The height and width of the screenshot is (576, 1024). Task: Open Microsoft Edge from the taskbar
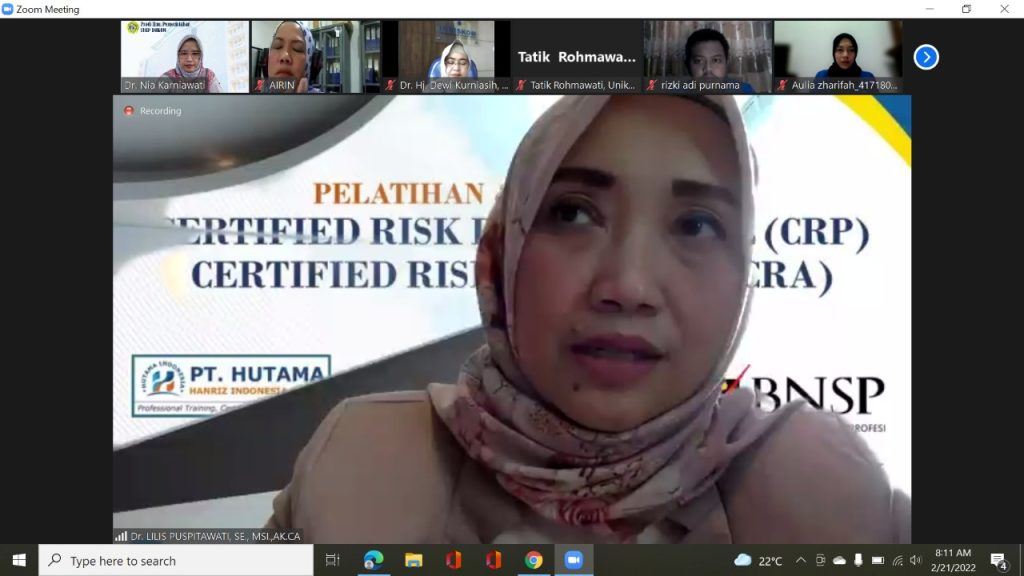(373, 560)
